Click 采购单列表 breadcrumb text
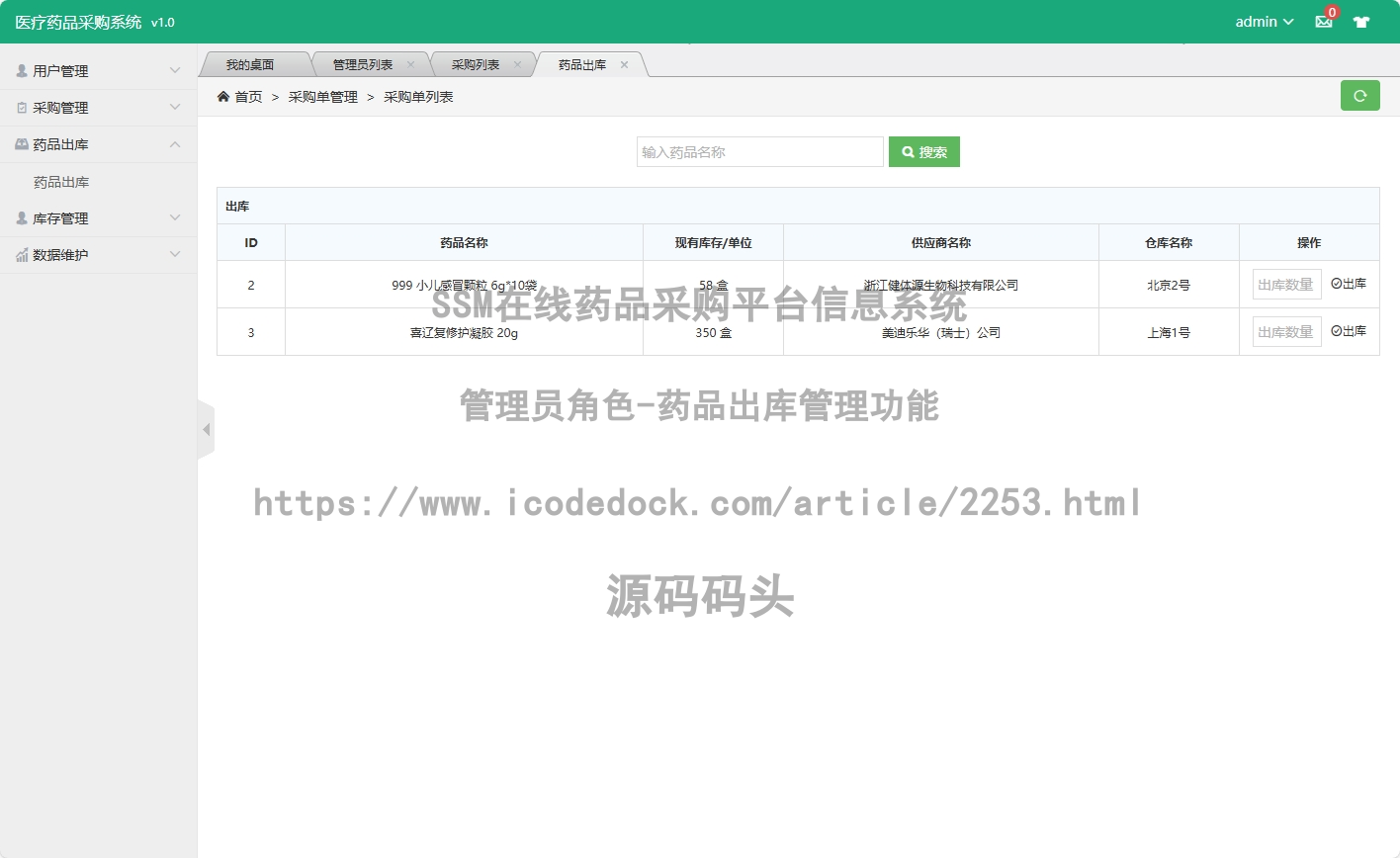The width and height of the screenshot is (1400, 858). click(x=418, y=97)
